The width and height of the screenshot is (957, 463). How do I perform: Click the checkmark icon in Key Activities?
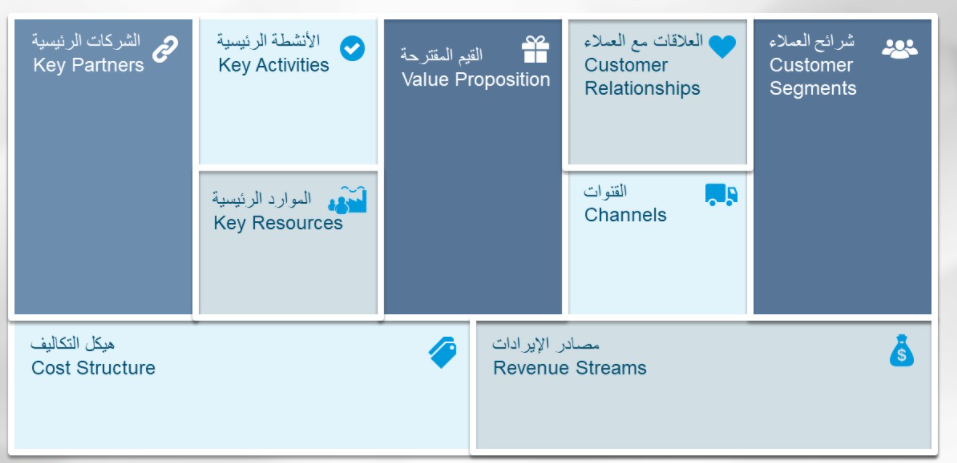[x=352, y=47]
